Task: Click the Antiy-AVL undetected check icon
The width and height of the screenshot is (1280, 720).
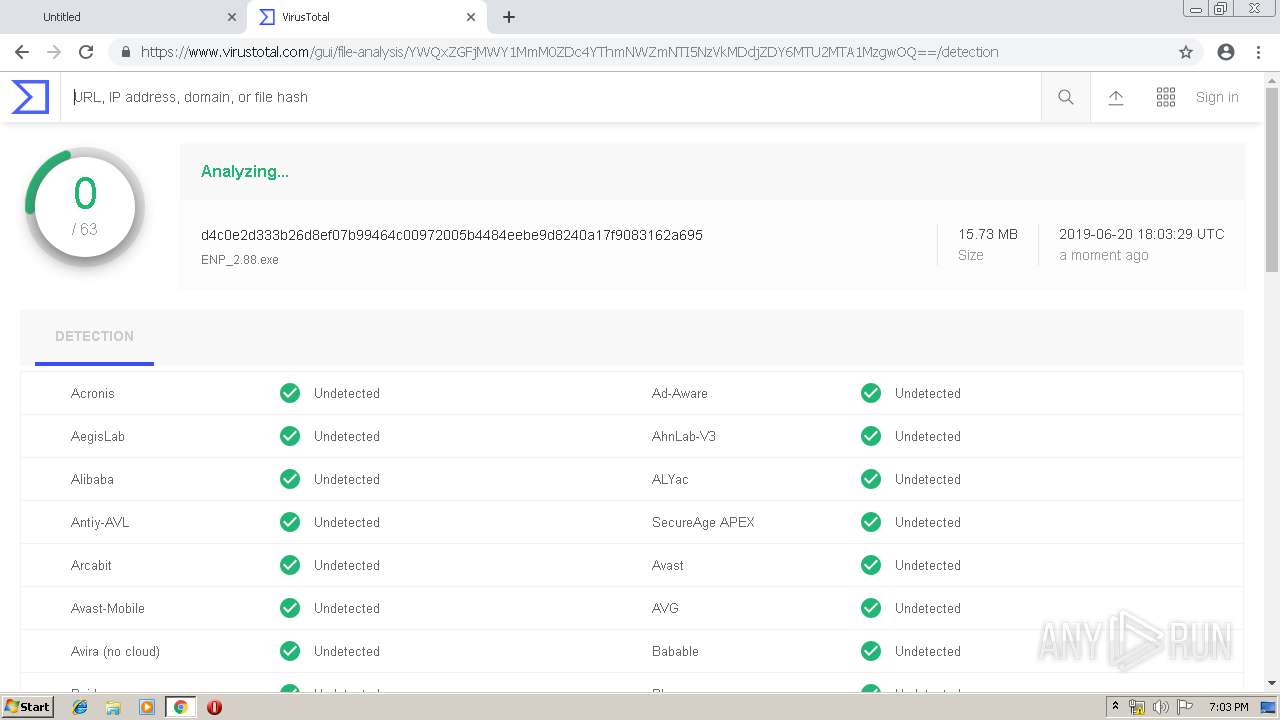Action: [290, 522]
